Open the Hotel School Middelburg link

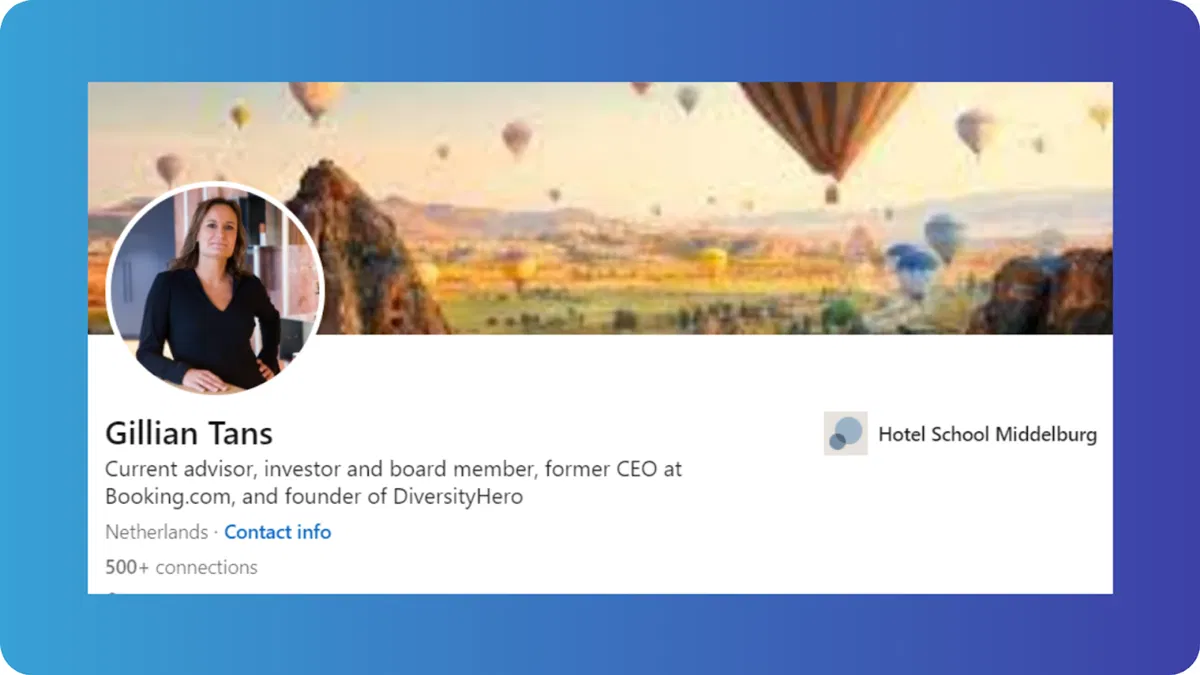coord(987,434)
